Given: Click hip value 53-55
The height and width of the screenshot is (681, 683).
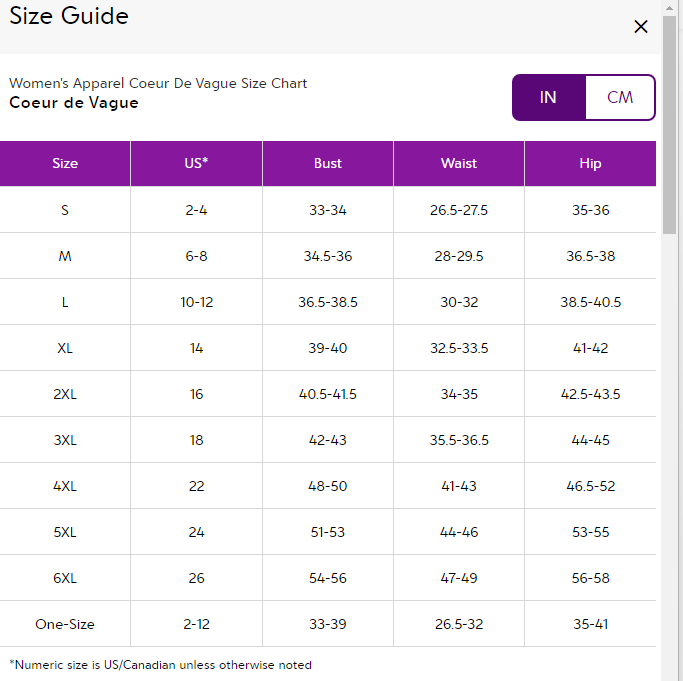Looking at the screenshot, I should 590,532.
